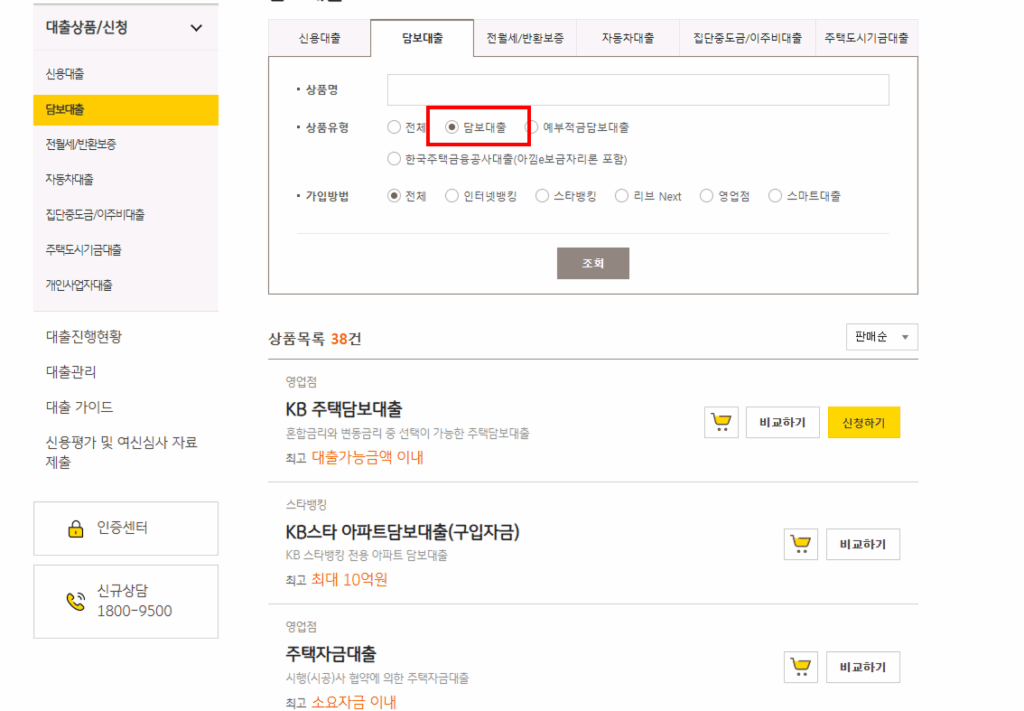Choose 리브 Next as 가입방법
This screenshot has width=1024, height=711.
[x=622, y=196]
